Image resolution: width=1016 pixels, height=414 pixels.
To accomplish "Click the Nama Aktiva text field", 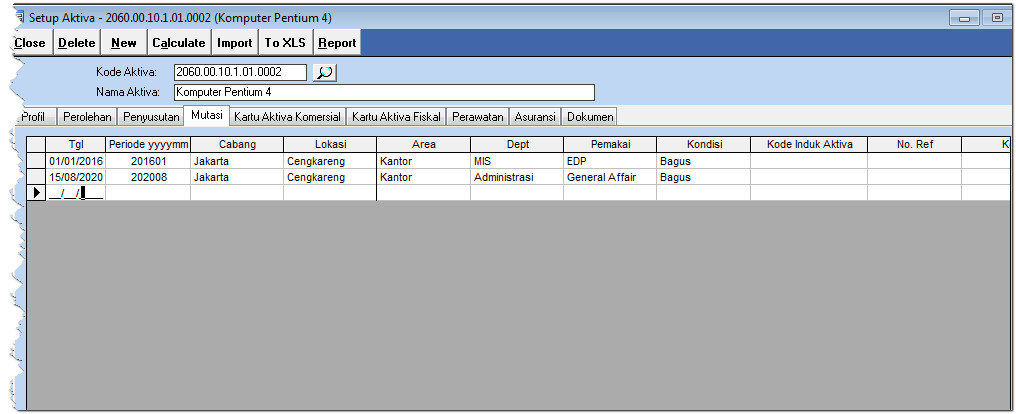I will point(383,93).
